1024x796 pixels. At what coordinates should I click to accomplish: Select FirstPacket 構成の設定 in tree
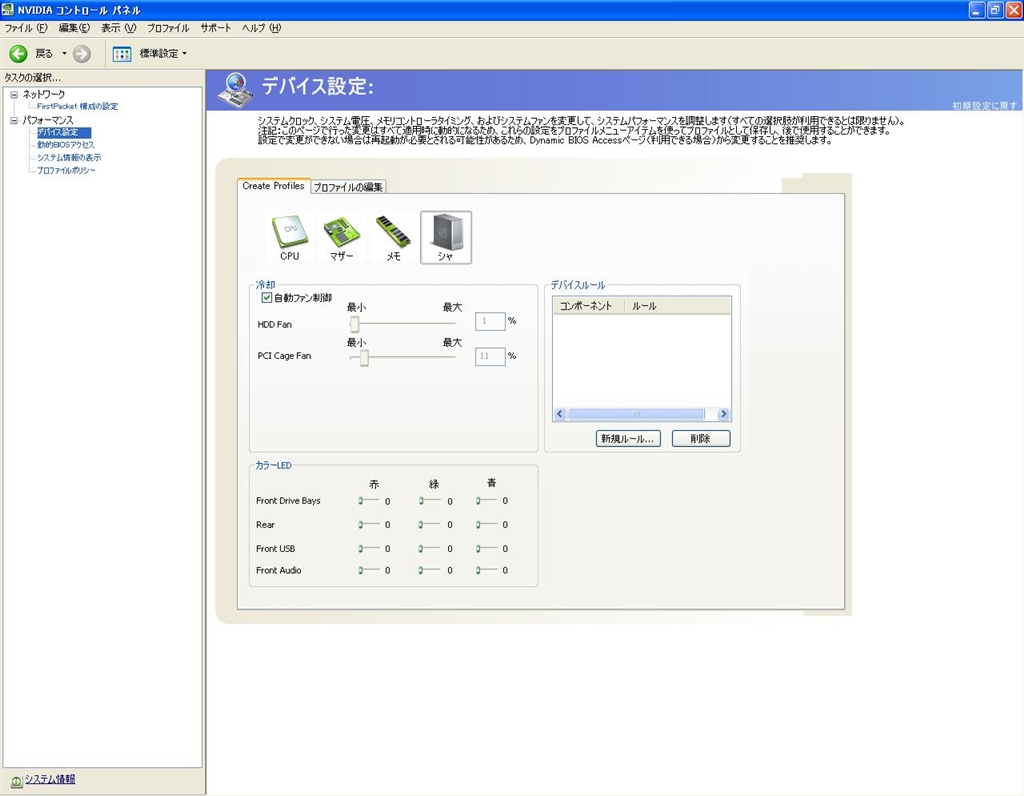pos(77,106)
